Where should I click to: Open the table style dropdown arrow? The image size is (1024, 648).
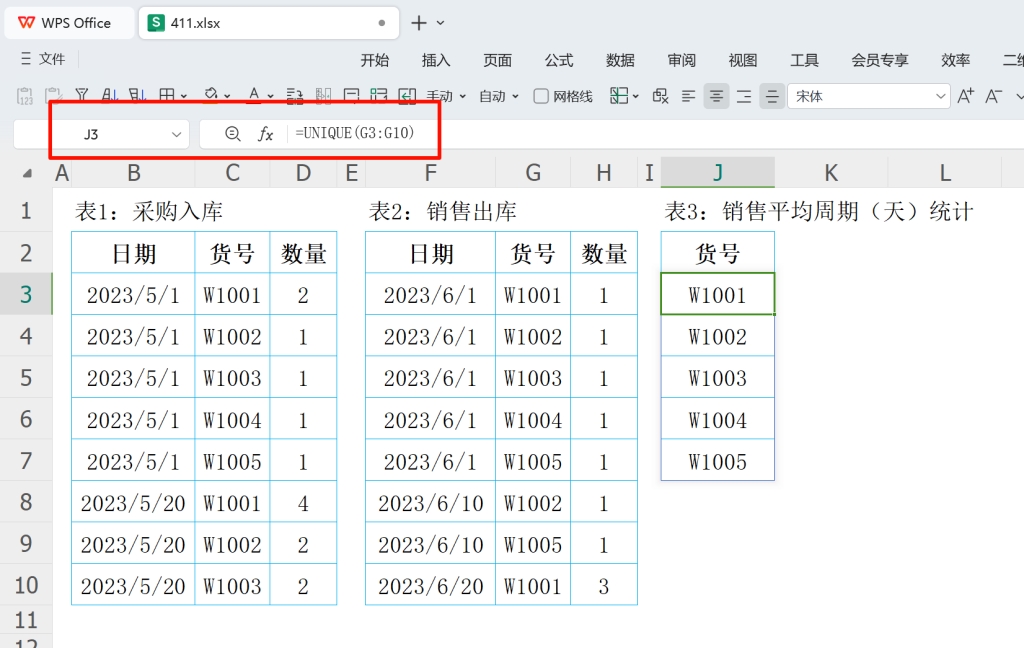(x=635, y=97)
